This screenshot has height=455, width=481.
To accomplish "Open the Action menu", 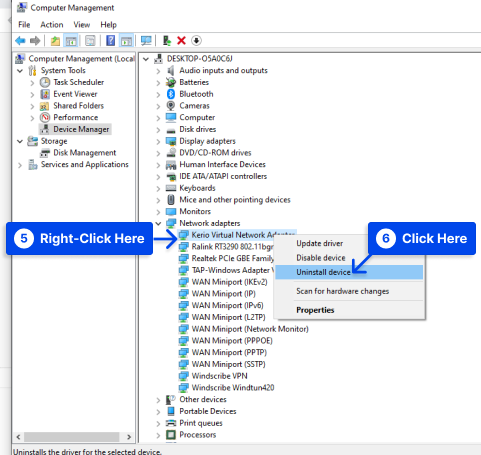I will pyautogui.click(x=52, y=25).
